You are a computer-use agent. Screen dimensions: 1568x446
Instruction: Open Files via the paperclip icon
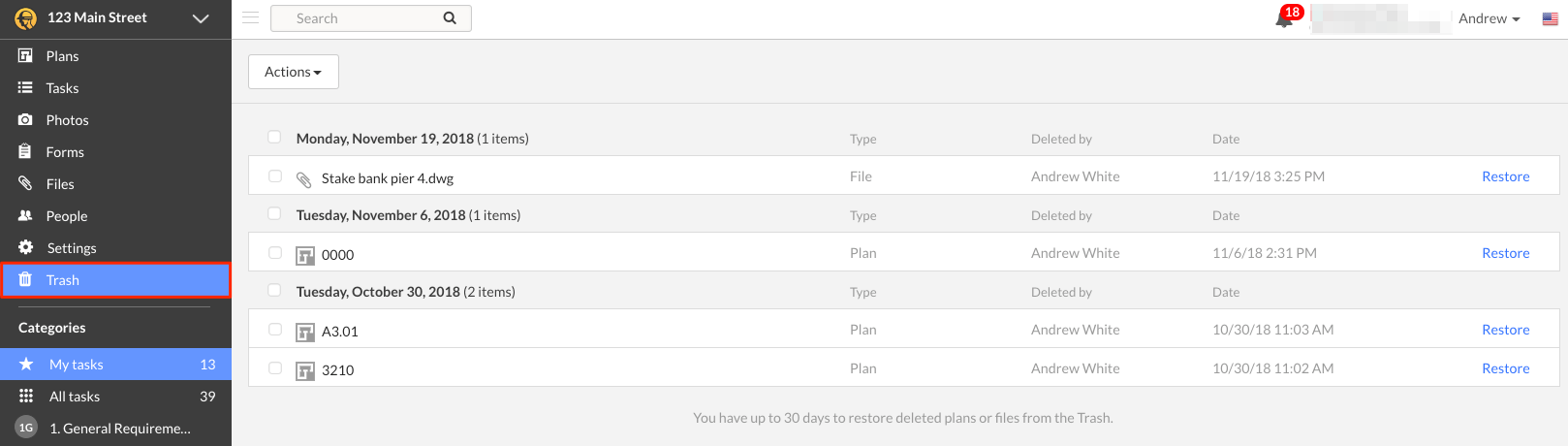pyautogui.click(x=25, y=183)
